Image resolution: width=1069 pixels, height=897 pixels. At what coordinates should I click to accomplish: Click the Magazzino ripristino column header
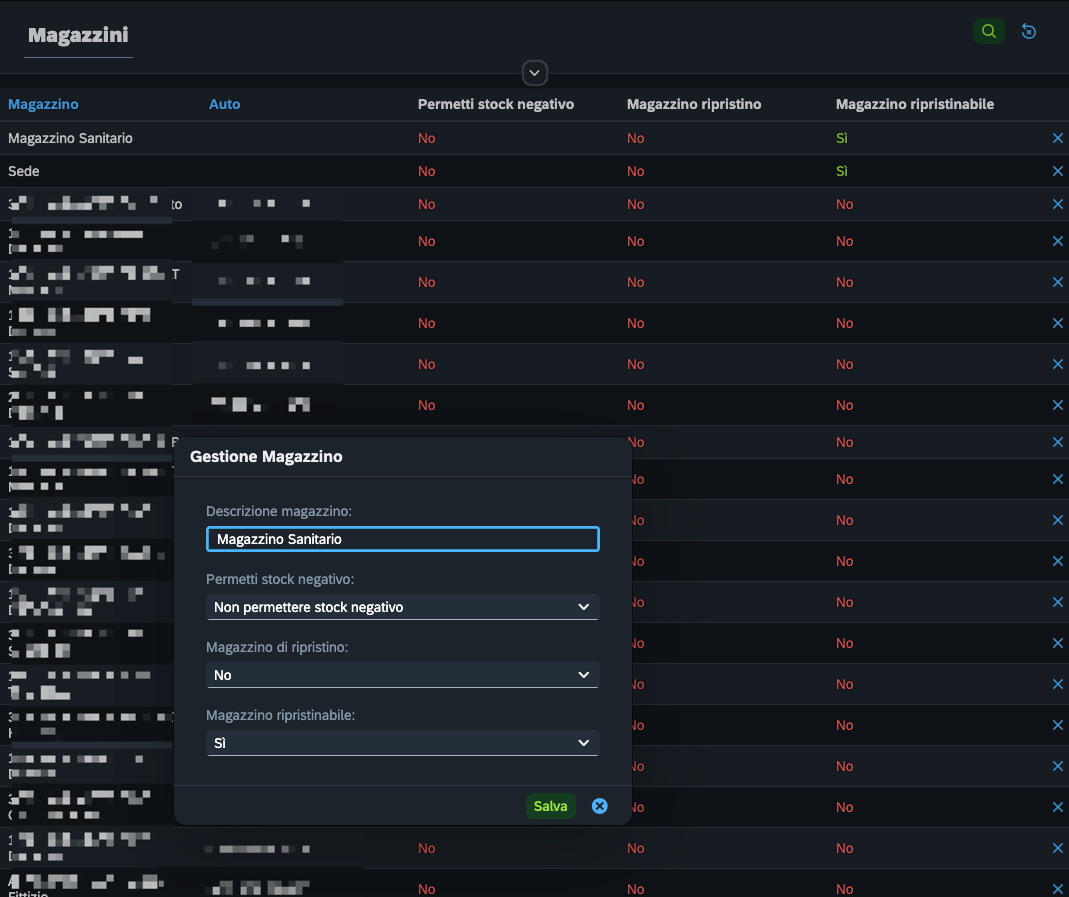click(x=693, y=104)
